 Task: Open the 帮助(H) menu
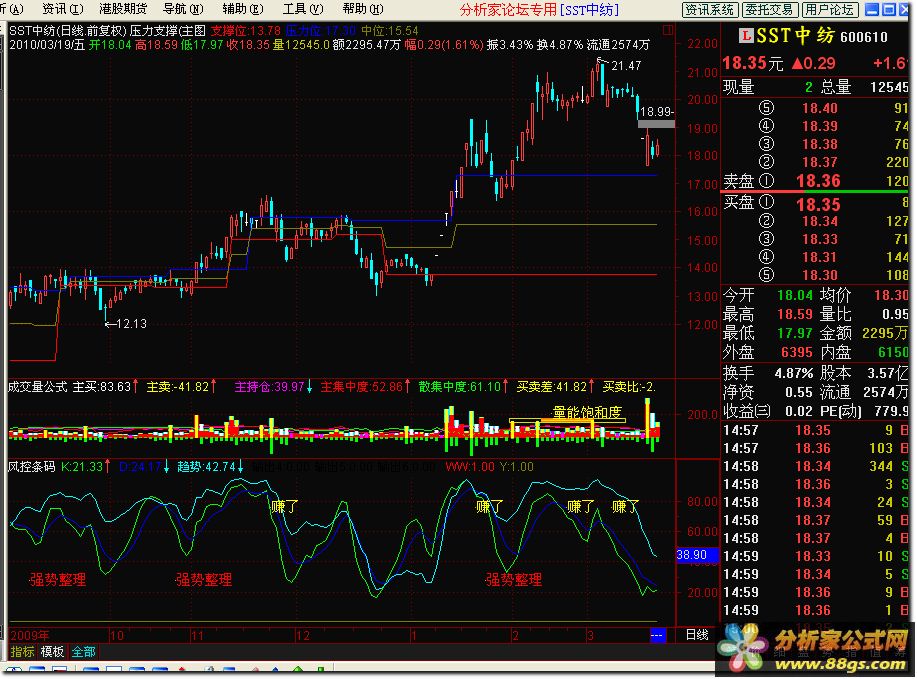(363, 9)
